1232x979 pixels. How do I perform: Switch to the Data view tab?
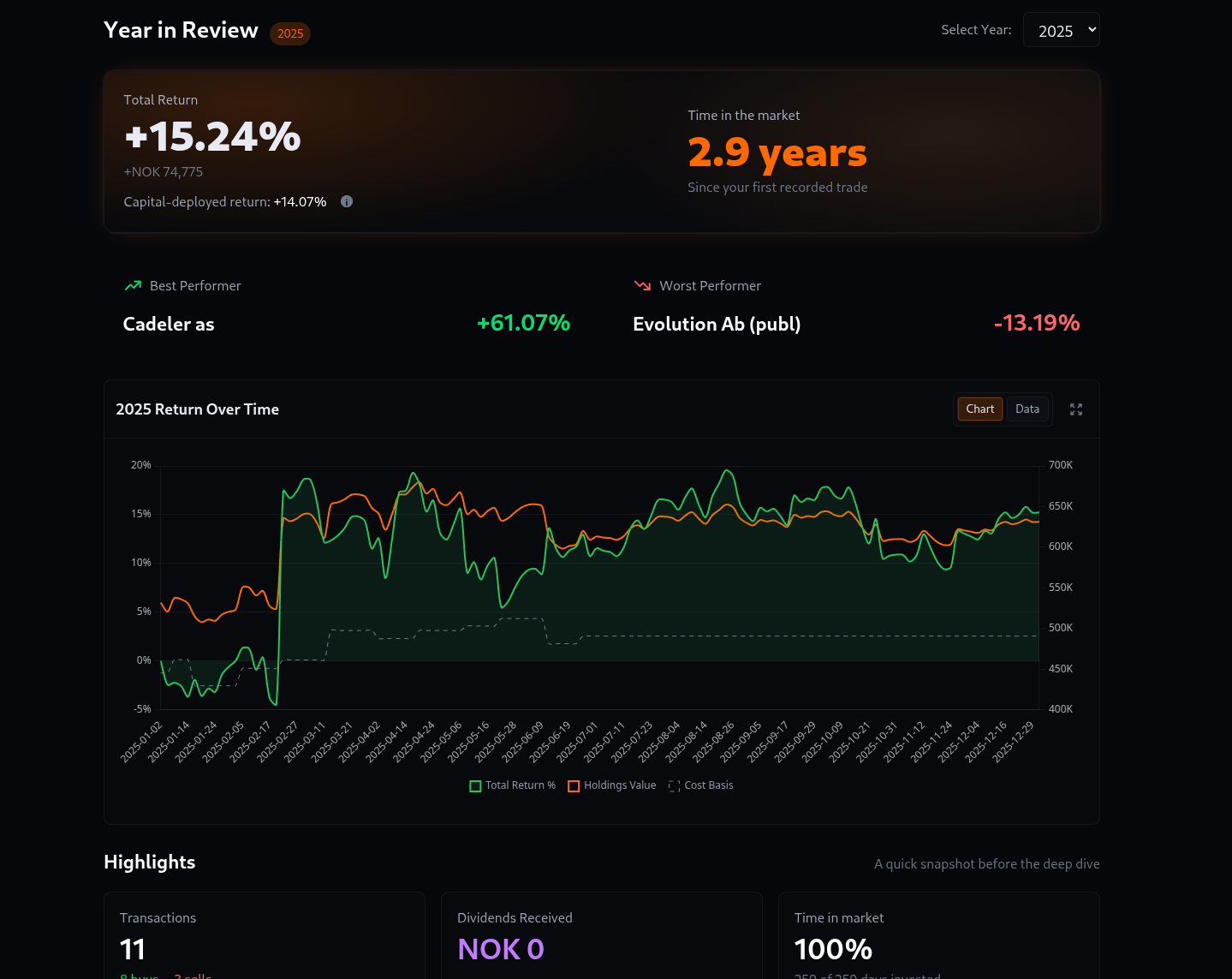1027,409
